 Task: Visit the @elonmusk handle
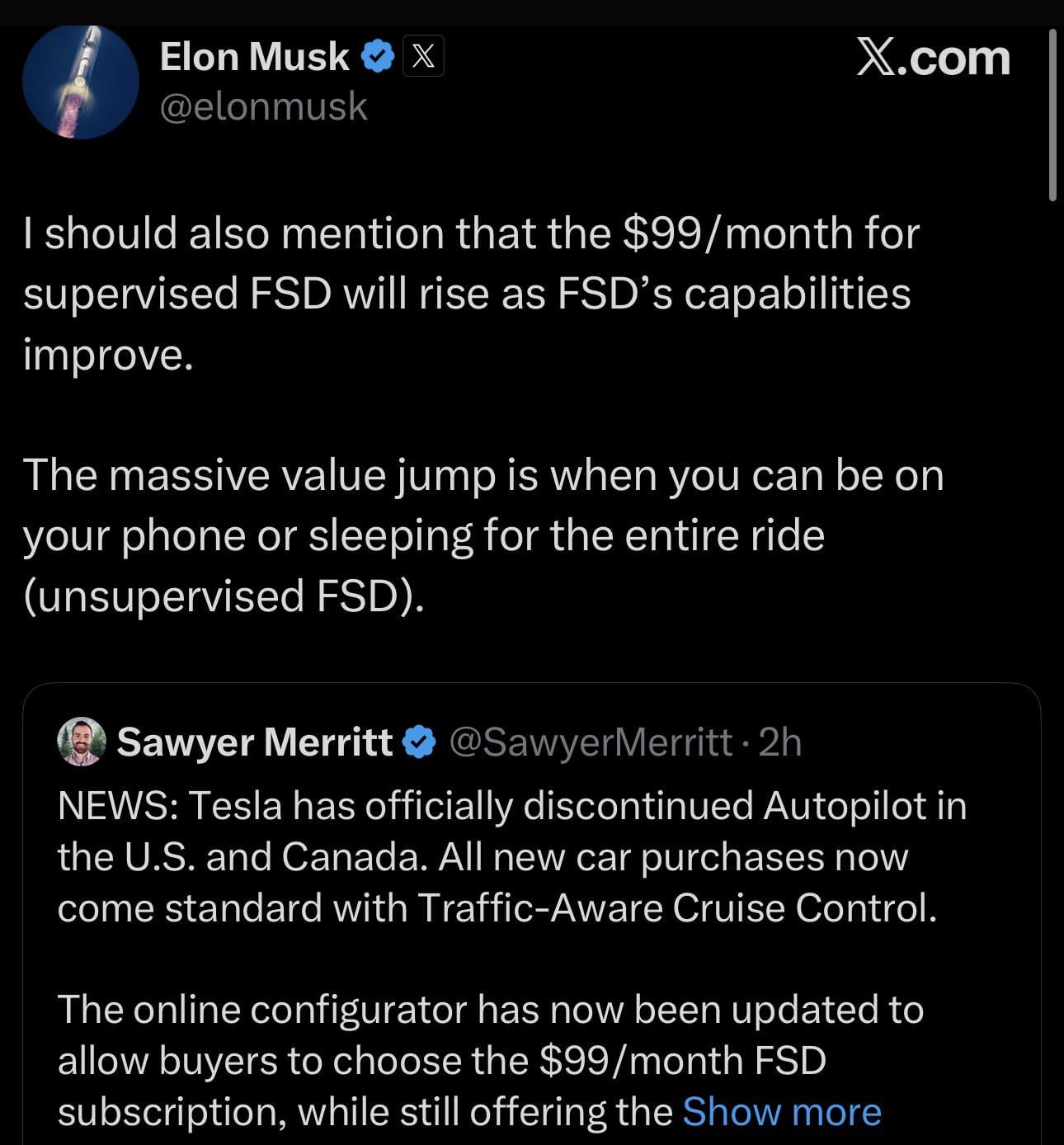(263, 106)
